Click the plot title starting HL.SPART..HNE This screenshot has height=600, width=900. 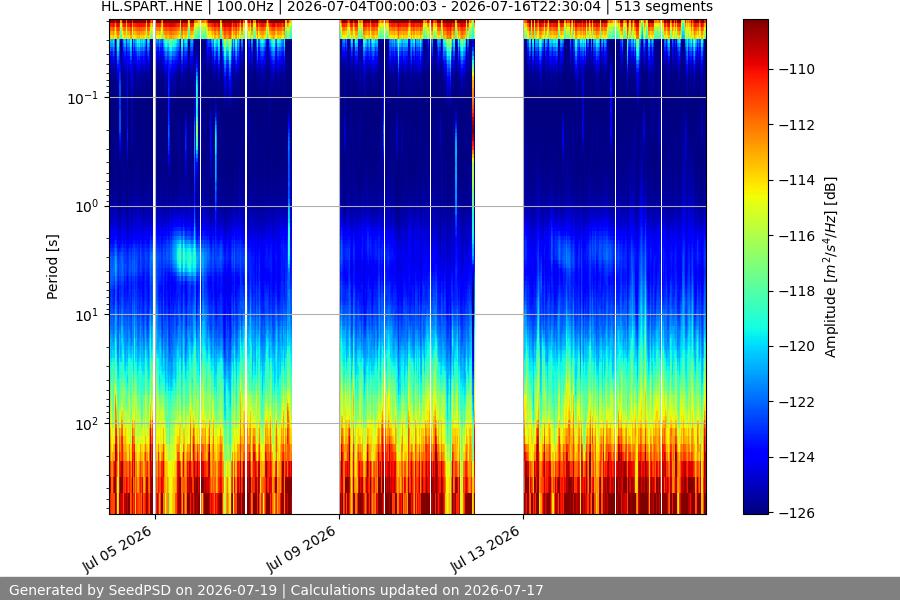[x=407, y=7]
